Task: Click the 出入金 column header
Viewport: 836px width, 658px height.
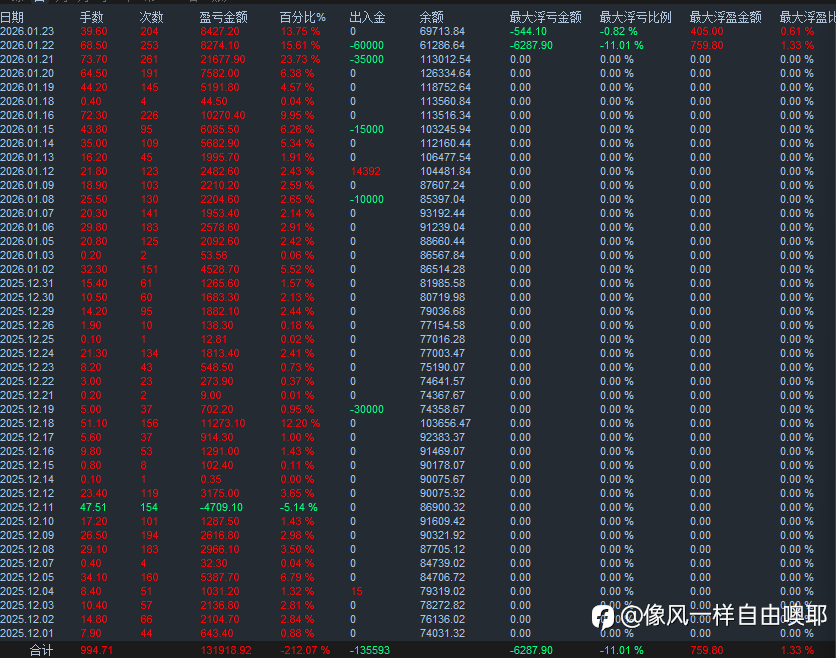Action: point(367,18)
